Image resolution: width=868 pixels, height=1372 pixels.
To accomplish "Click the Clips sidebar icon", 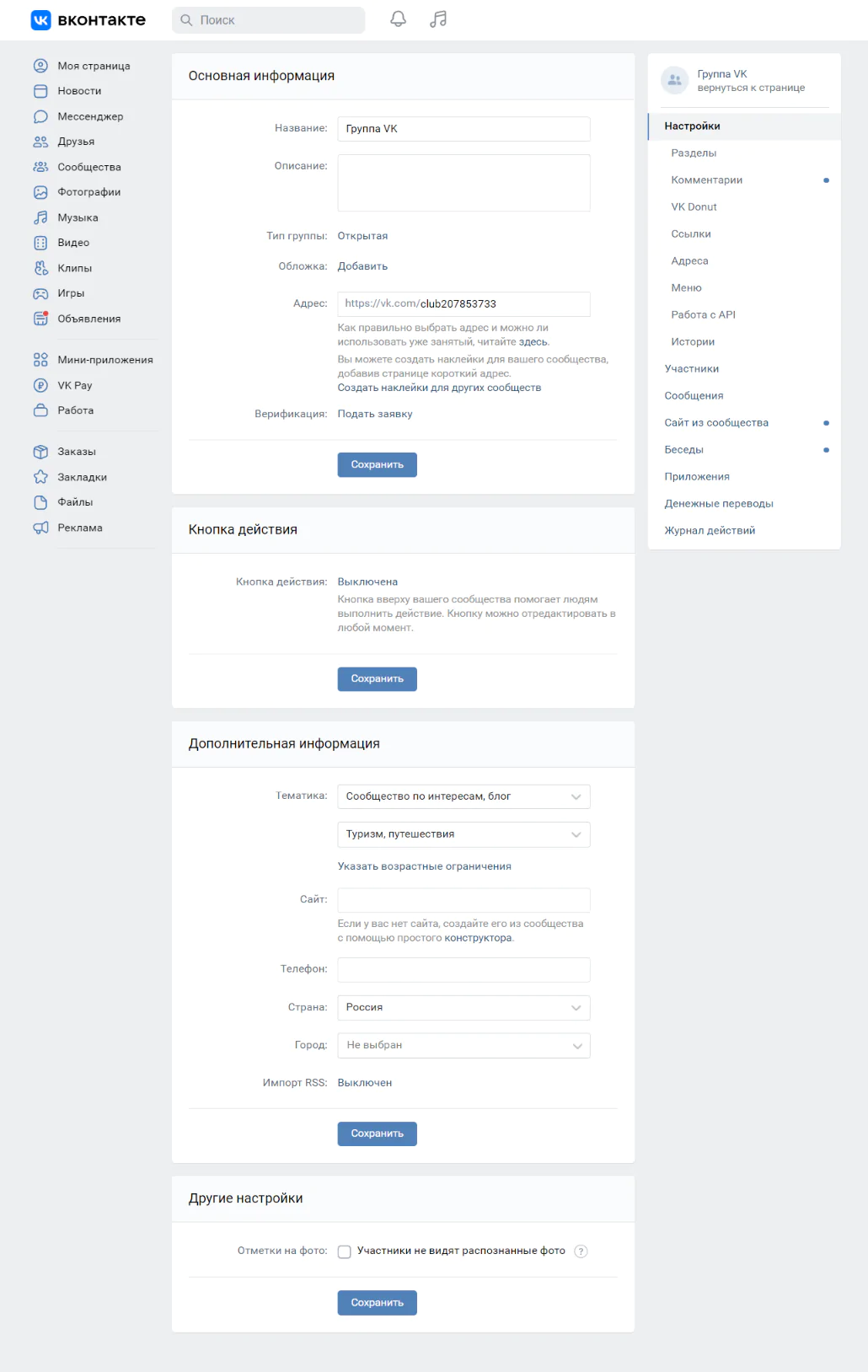I will coord(40,268).
